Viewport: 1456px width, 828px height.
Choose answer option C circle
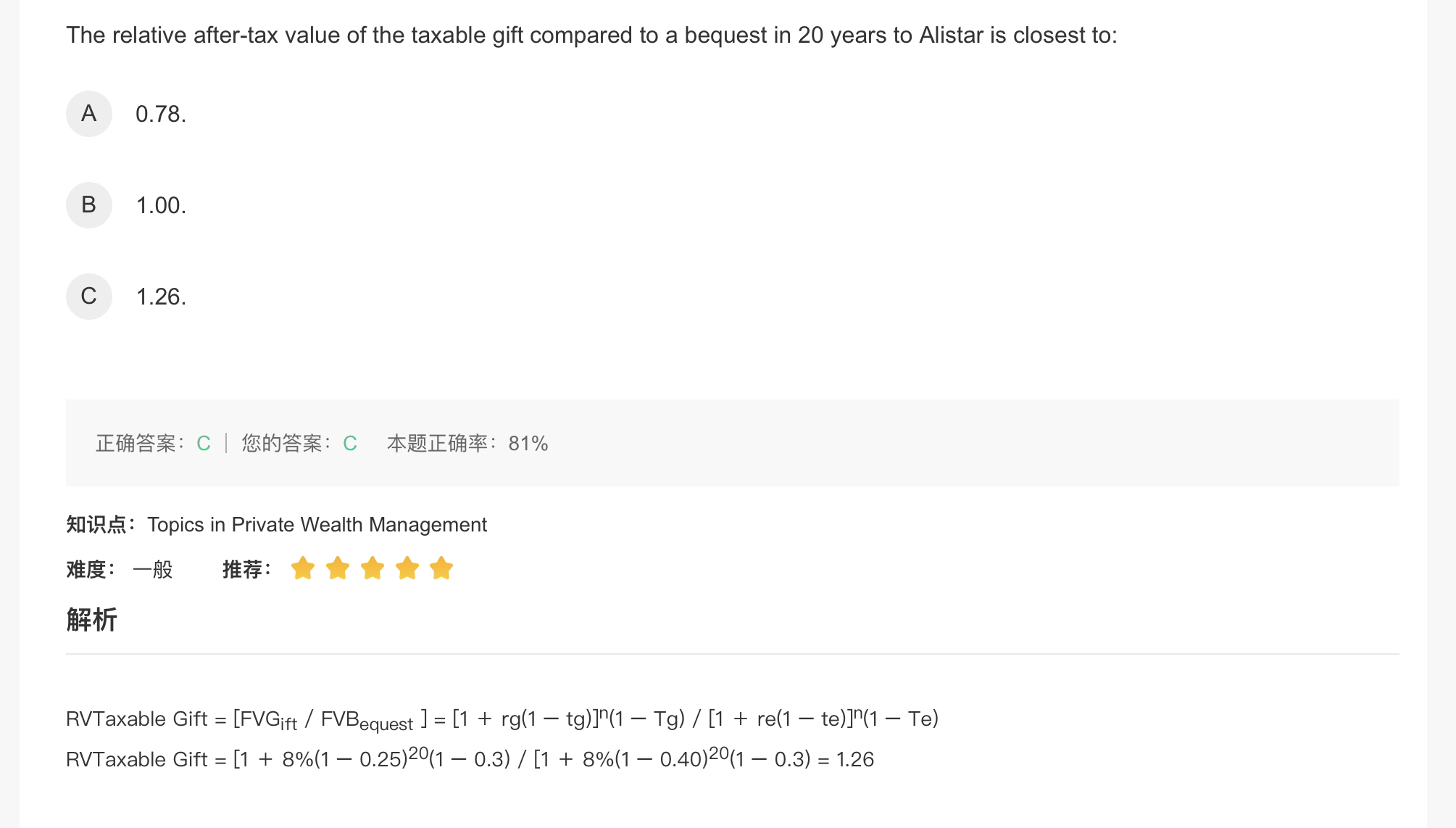pyautogui.click(x=88, y=297)
